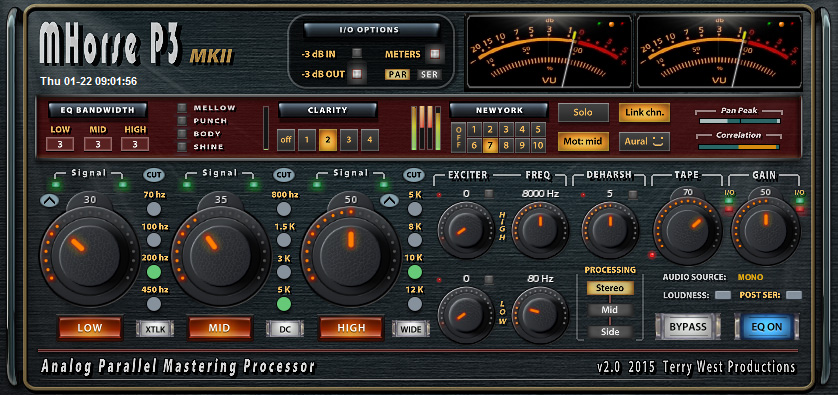Toggle the LOUDNESS switch

pos(723,295)
